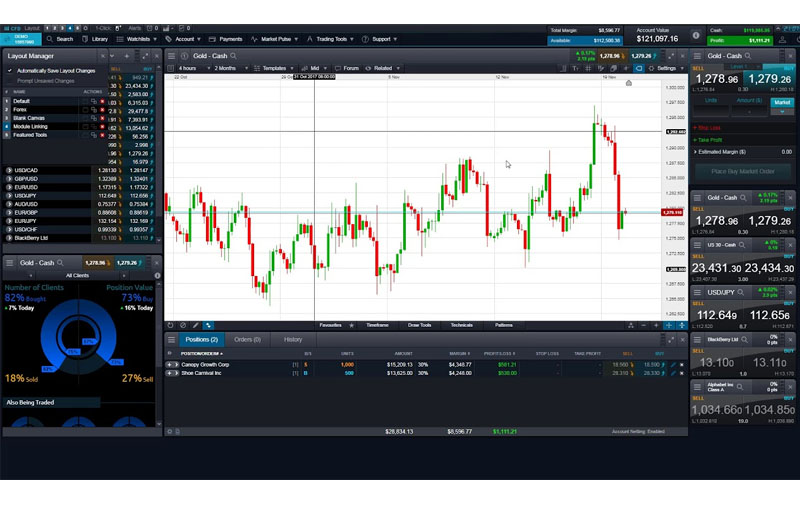Open the Patterns tab below chart
The image size is (800, 513).
504,325
